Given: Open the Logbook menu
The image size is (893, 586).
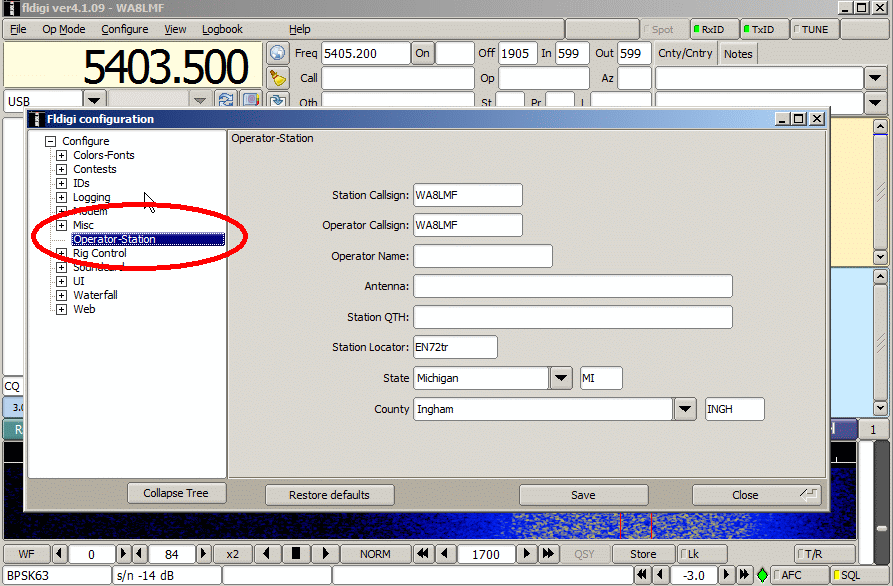Looking at the screenshot, I should click(x=223, y=29).
